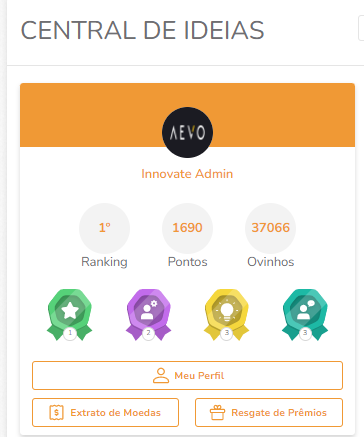Click the CENTRAL DE IDEIAS heading

tap(142, 30)
